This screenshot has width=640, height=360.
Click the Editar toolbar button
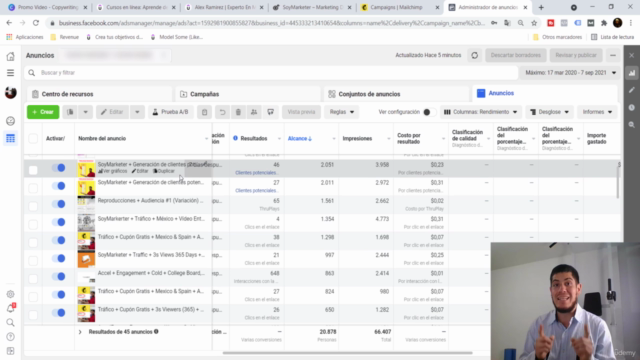(x=112, y=112)
